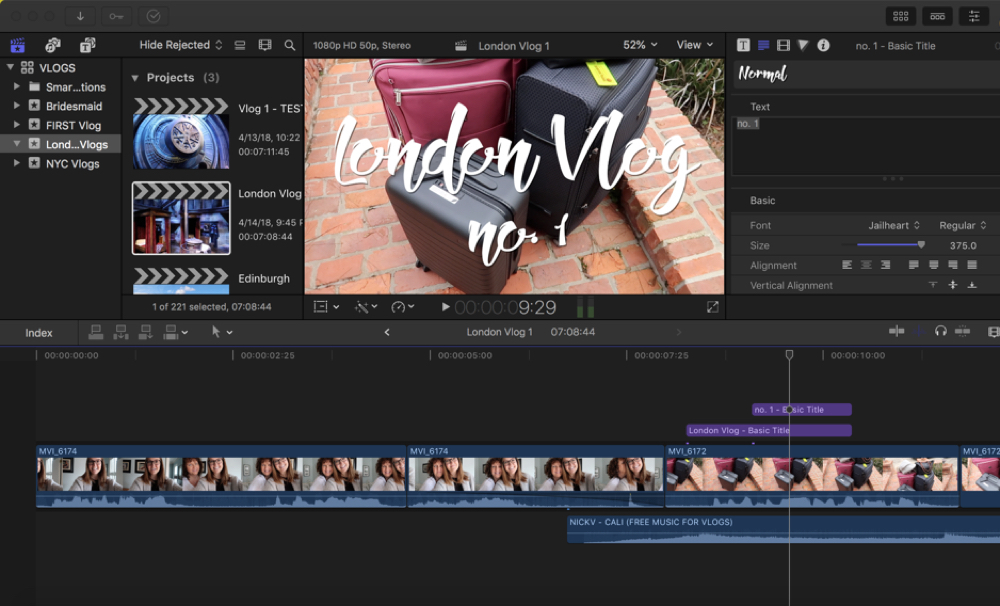Open the viewer View menu
The height and width of the screenshot is (606, 1000).
click(x=694, y=45)
